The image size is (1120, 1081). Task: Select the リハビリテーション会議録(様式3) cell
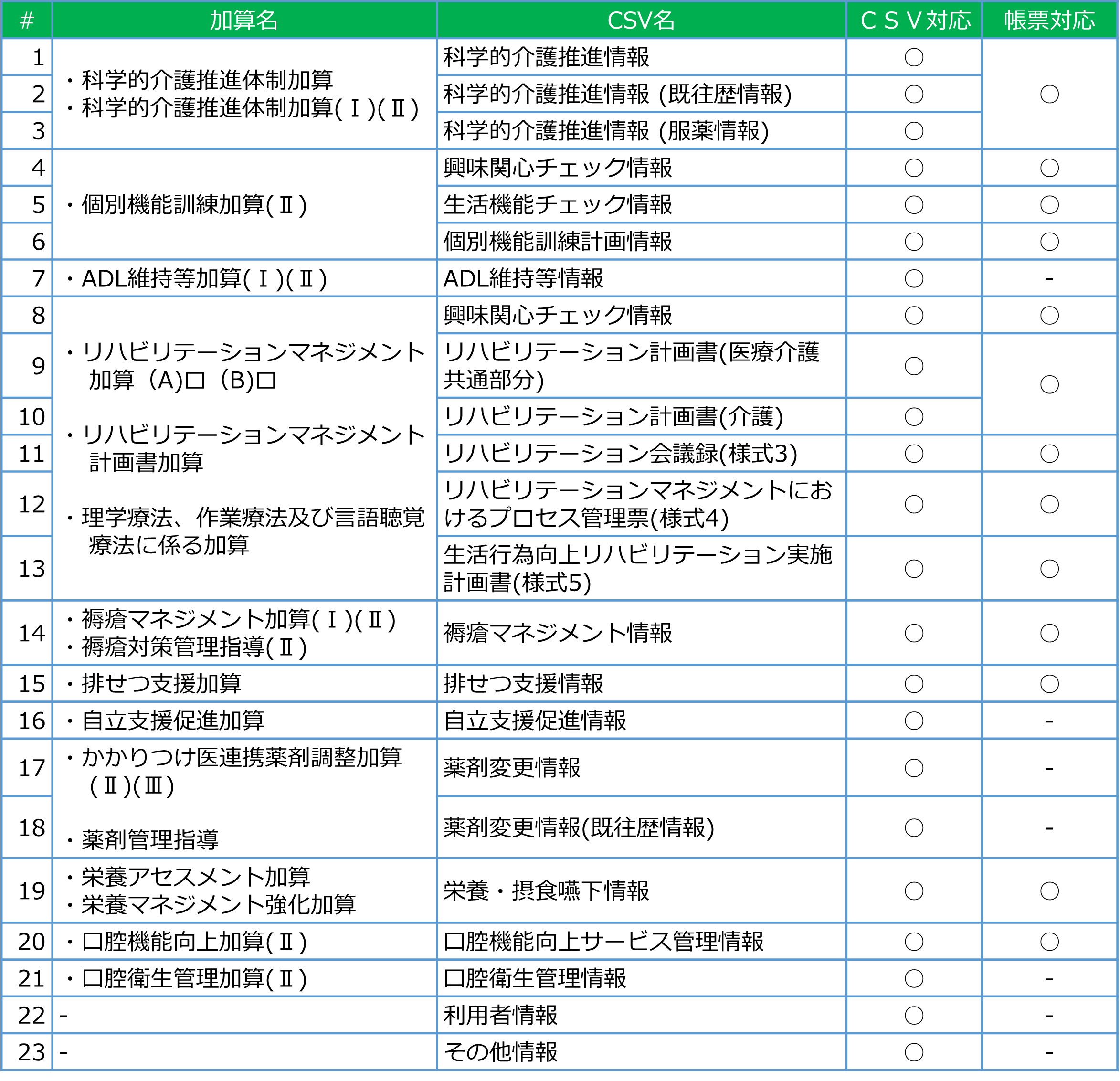[641, 453]
